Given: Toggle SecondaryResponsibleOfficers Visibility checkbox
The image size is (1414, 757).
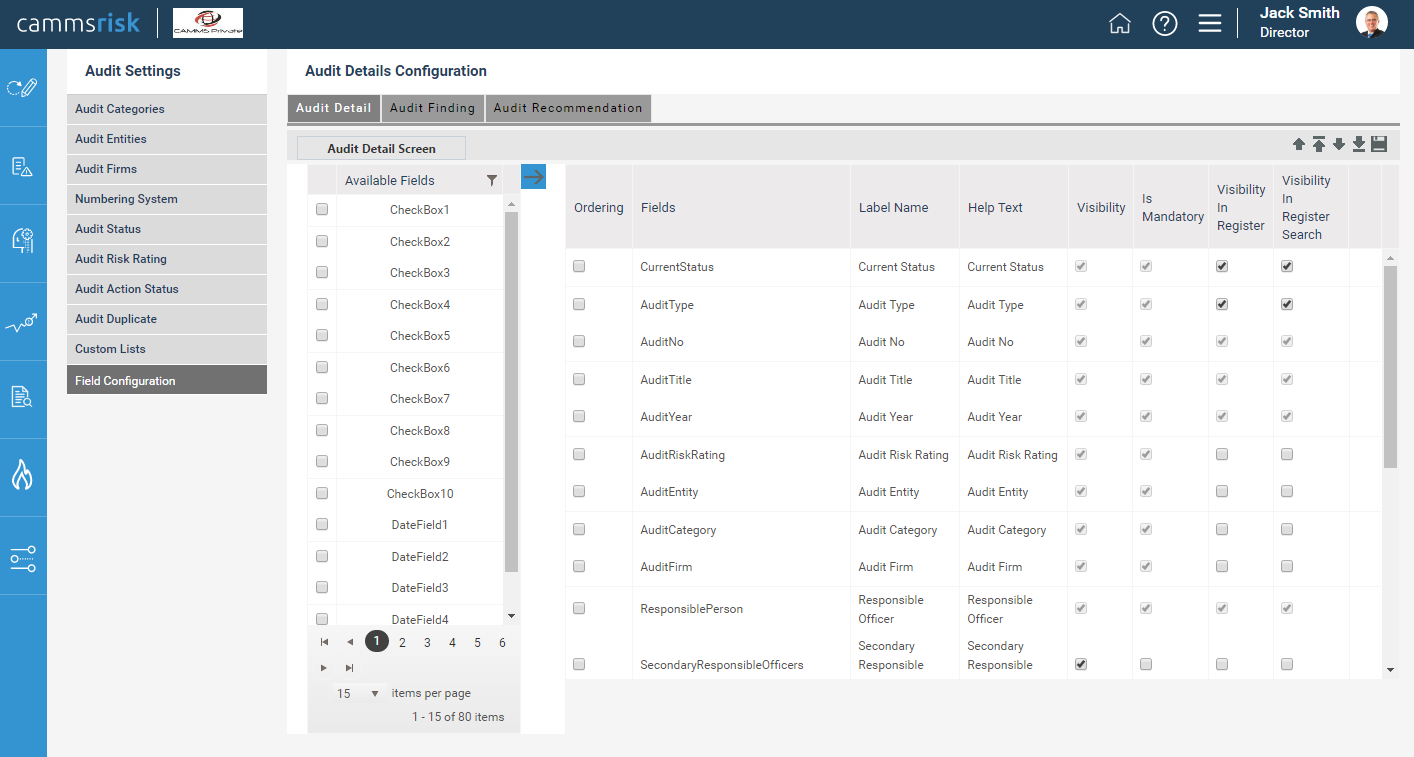Looking at the screenshot, I should pos(1081,664).
